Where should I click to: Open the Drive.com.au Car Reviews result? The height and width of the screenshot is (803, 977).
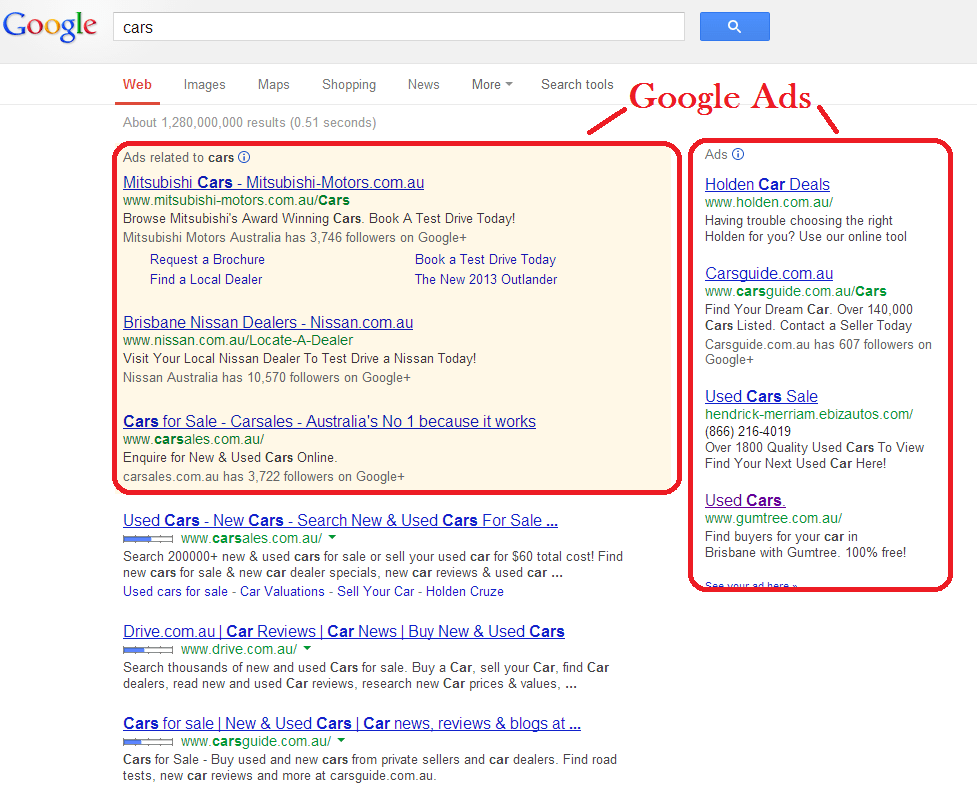(x=344, y=631)
